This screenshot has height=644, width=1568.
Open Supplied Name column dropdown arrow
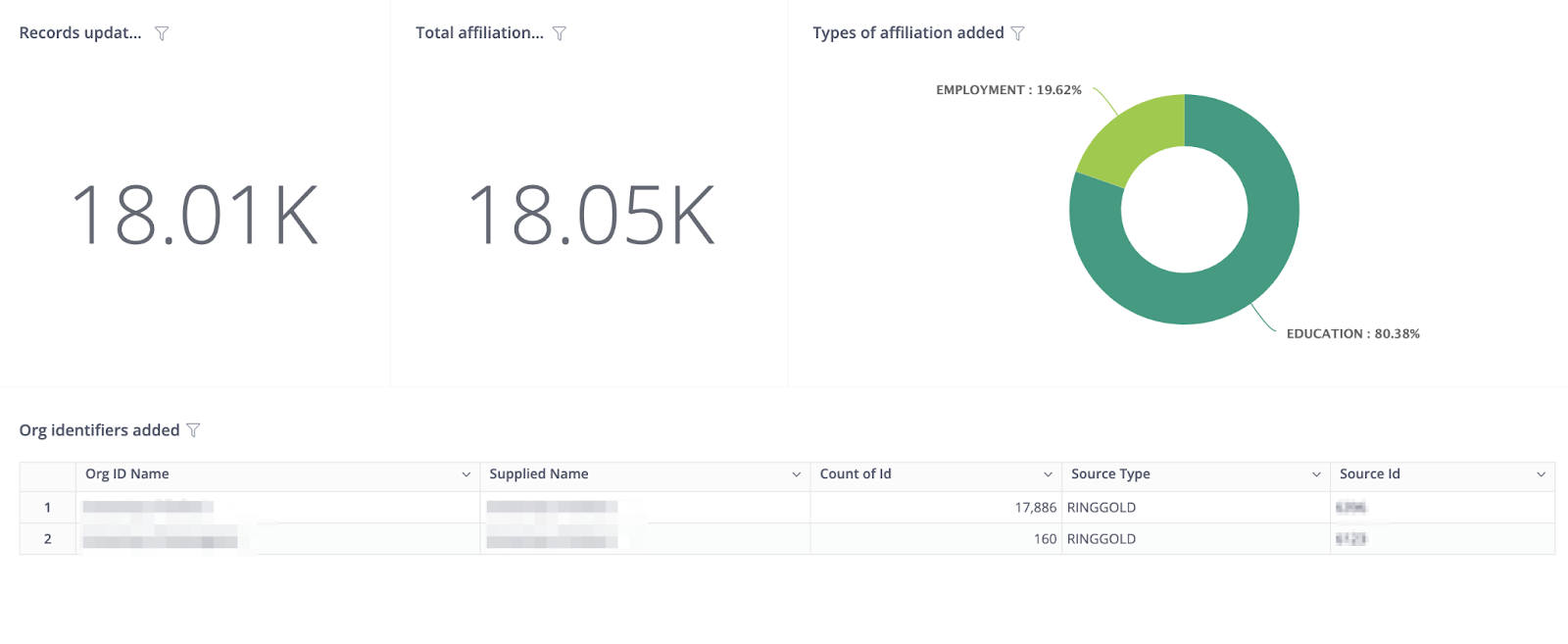797,474
